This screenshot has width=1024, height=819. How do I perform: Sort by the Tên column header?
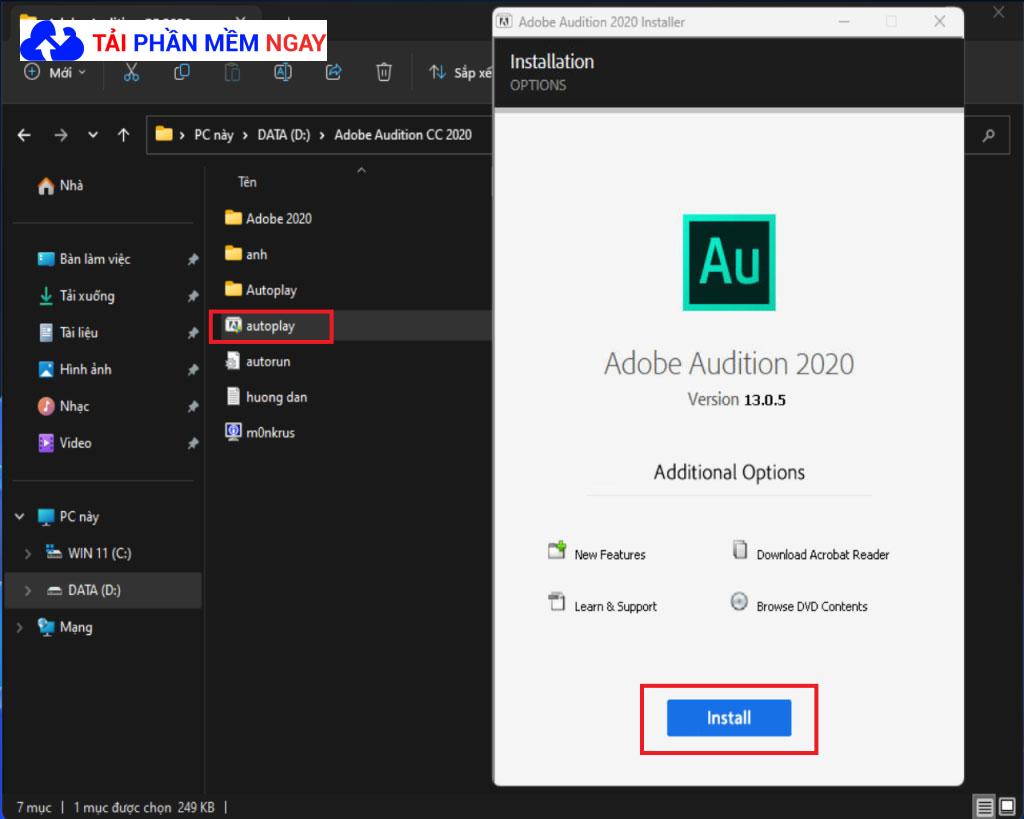pyautogui.click(x=247, y=182)
